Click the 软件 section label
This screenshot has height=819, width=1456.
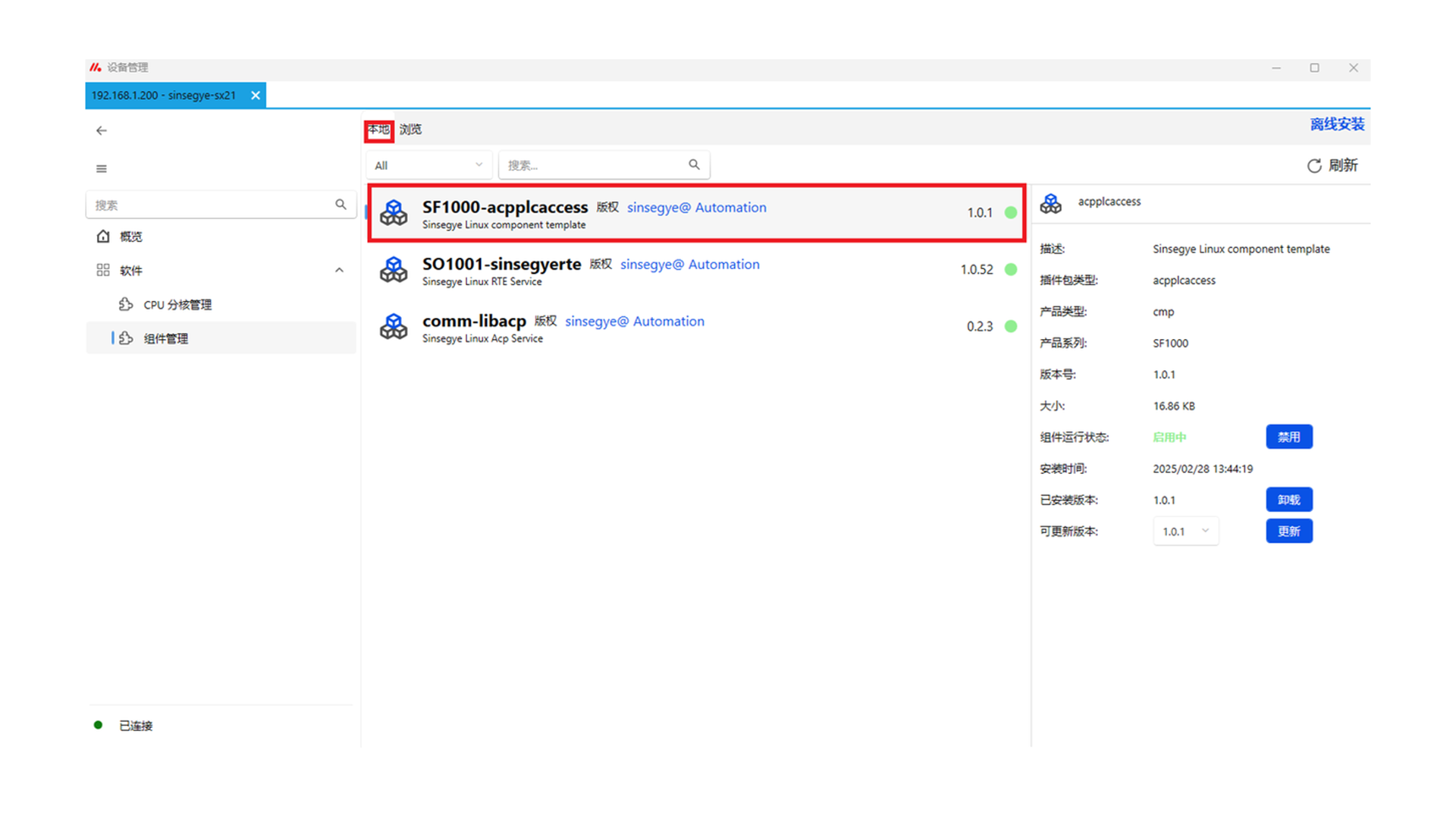click(x=131, y=270)
